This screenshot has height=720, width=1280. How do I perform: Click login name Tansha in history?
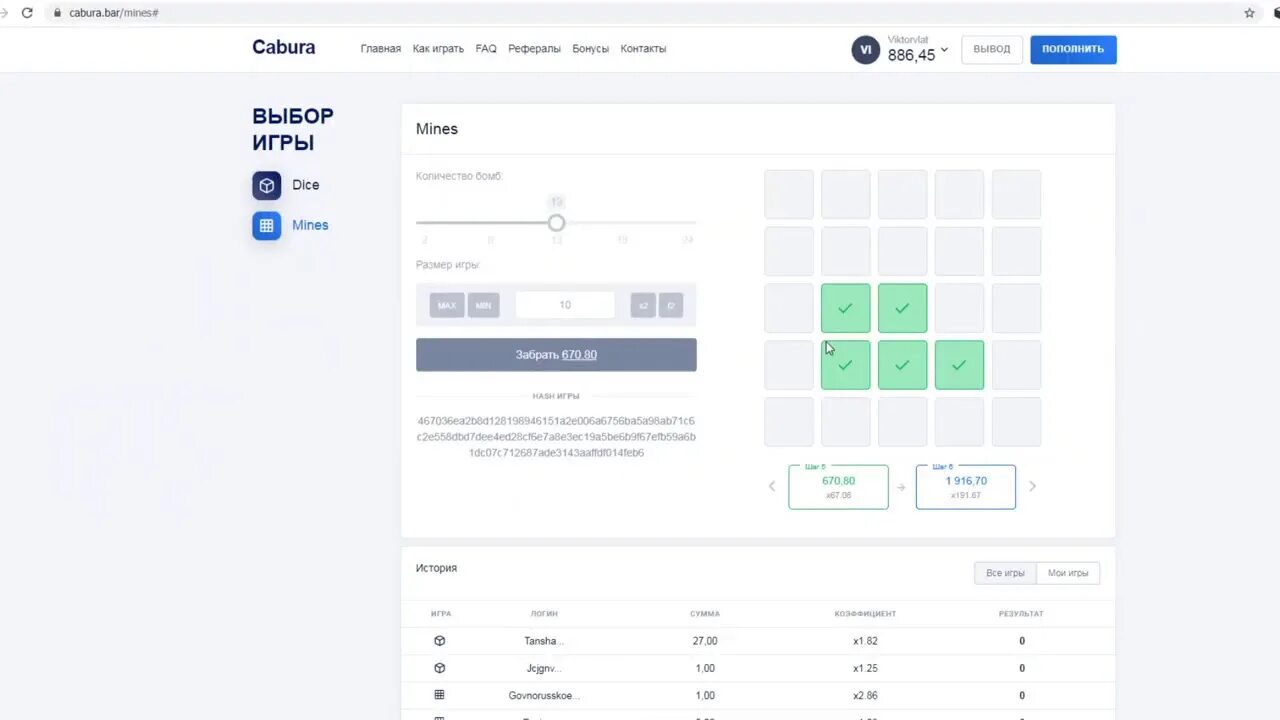[544, 641]
